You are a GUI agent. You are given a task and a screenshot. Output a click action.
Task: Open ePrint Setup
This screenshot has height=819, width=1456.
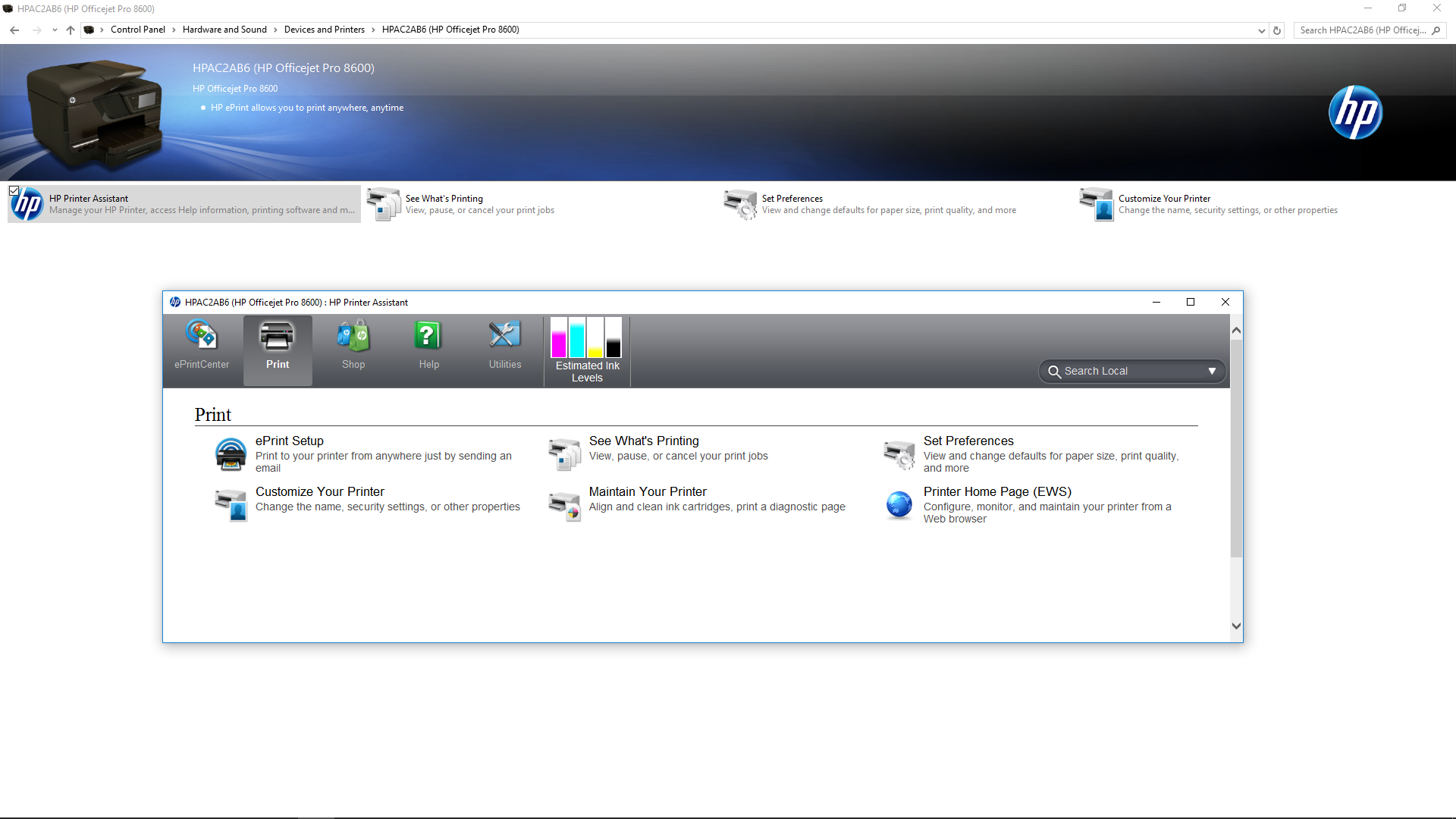click(x=290, y=441)
